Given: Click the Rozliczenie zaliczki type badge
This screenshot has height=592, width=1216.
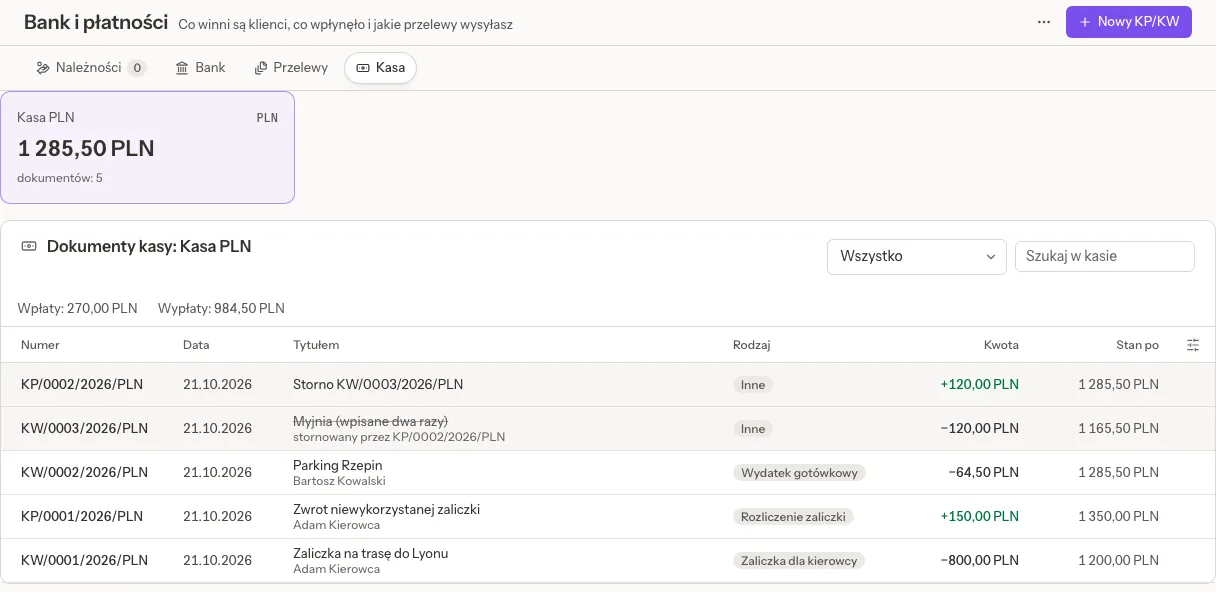Looking at the screenshot, I should point(794,517).
